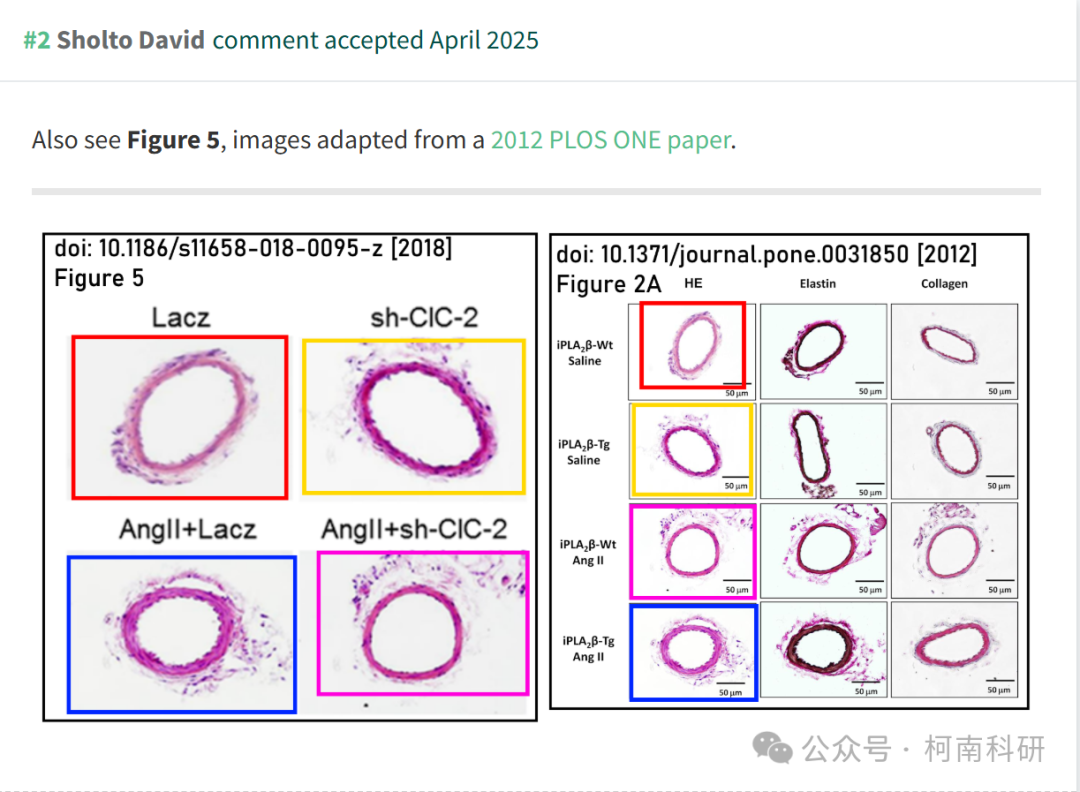This screenshot has width=1080, height=792.
Task: Click the #2 comment number link
Action: coord(37,40)
